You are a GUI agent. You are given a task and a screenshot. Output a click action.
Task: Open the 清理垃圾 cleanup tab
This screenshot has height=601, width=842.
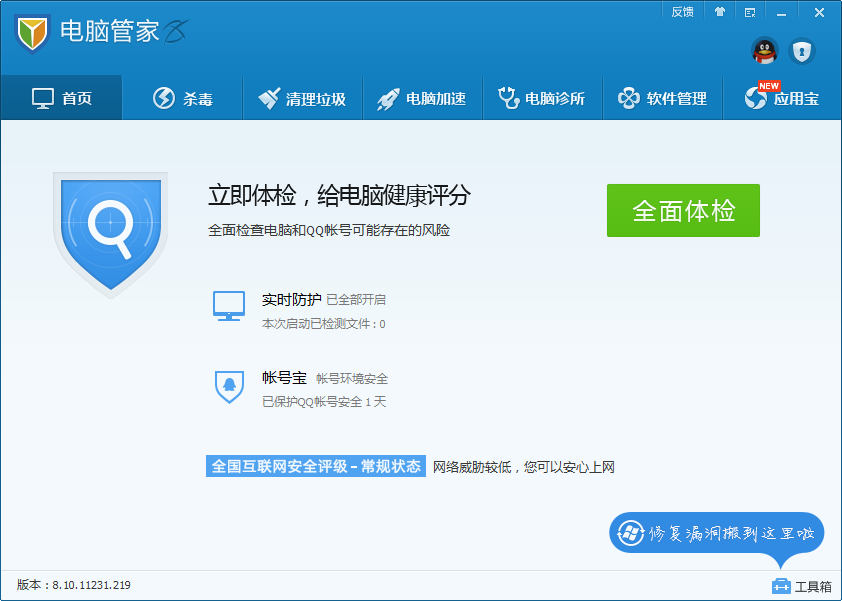coord(302,98)
